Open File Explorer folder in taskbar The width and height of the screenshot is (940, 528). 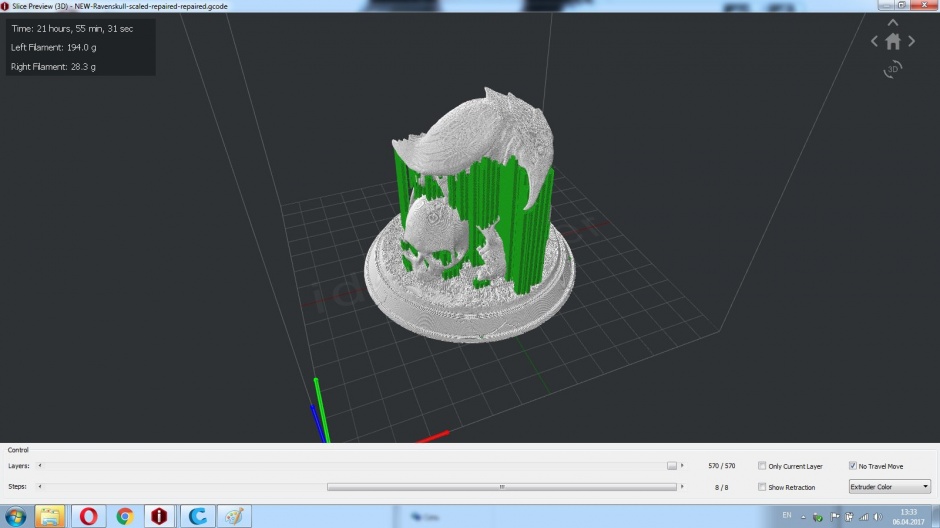point(50,516)
